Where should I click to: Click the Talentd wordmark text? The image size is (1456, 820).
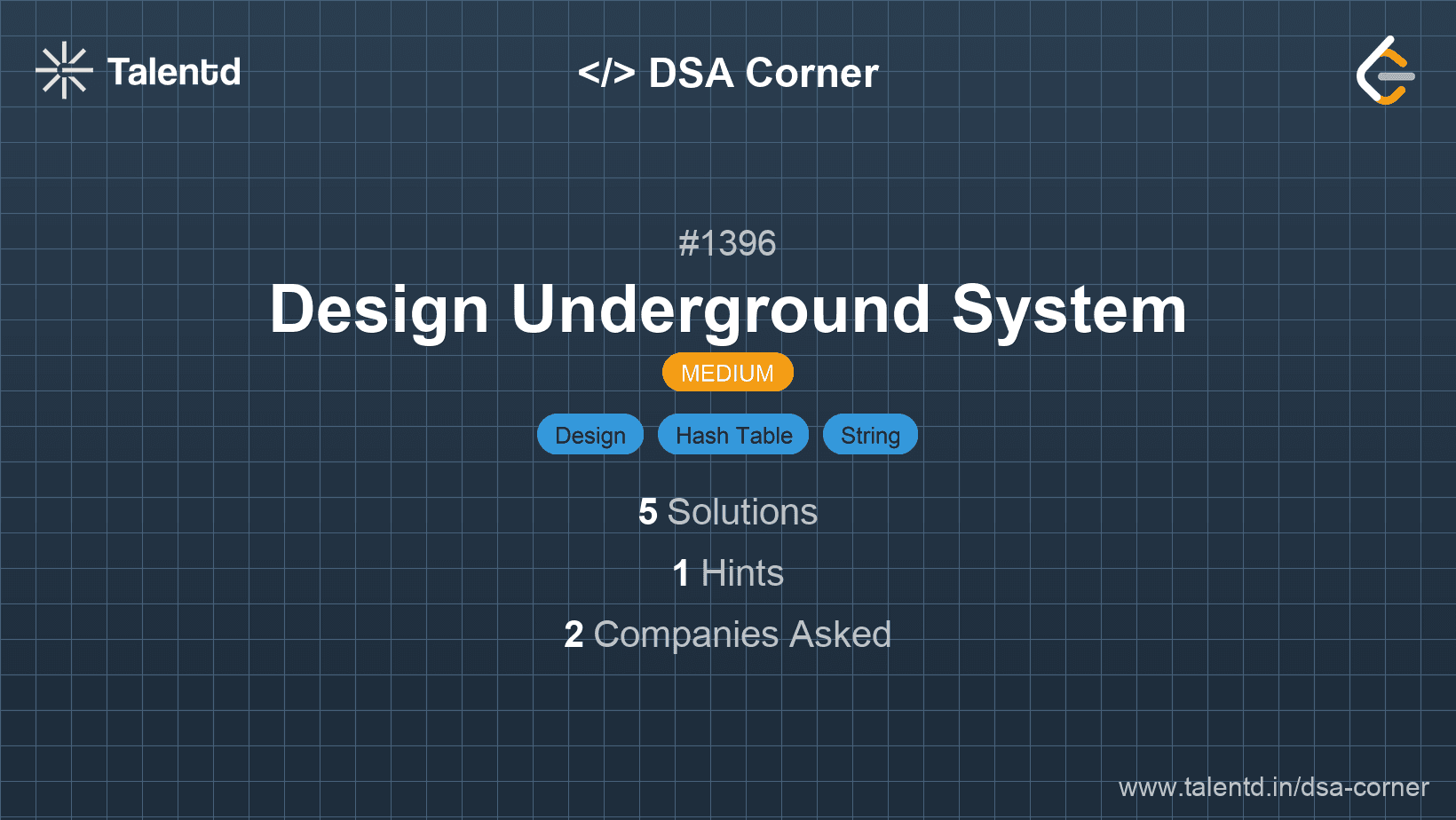coord(174,72)
